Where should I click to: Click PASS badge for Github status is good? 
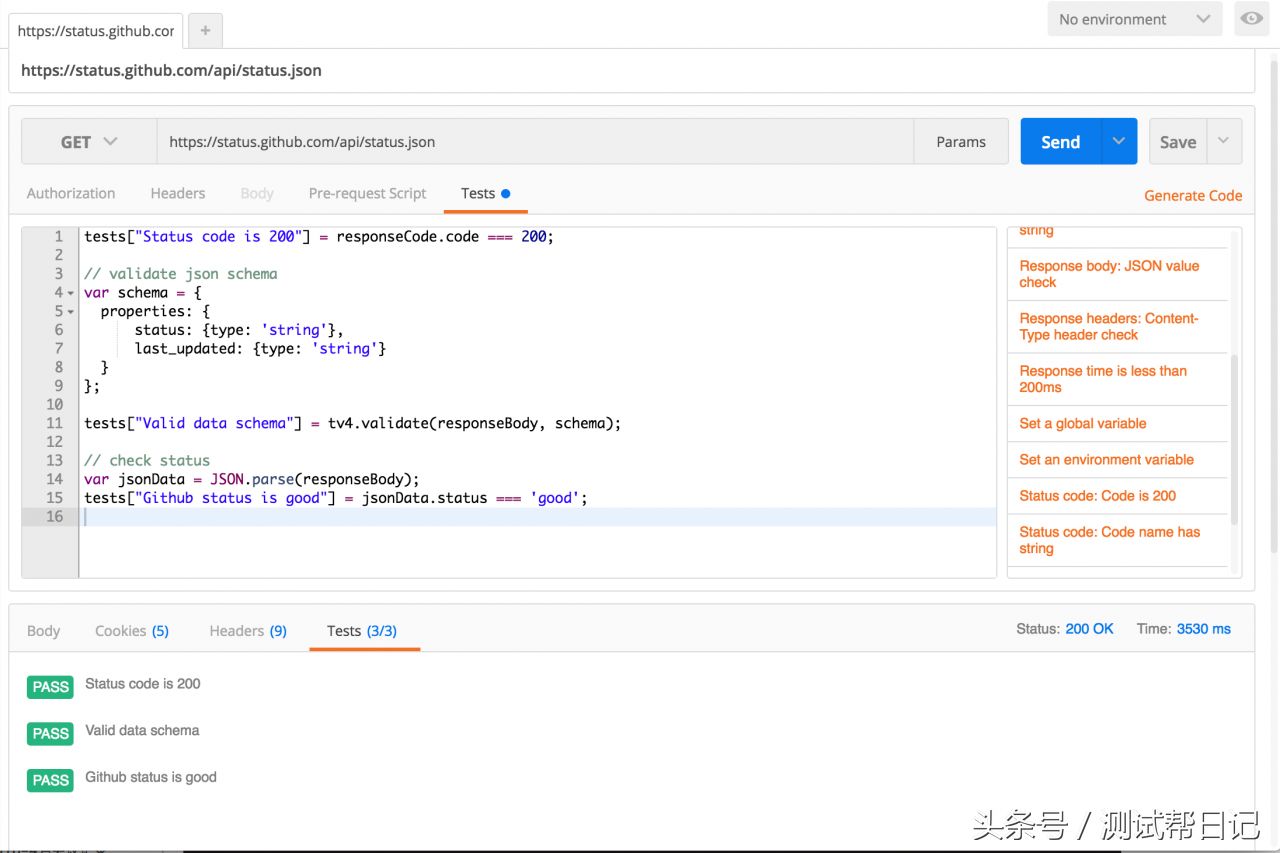pos(50,780)
